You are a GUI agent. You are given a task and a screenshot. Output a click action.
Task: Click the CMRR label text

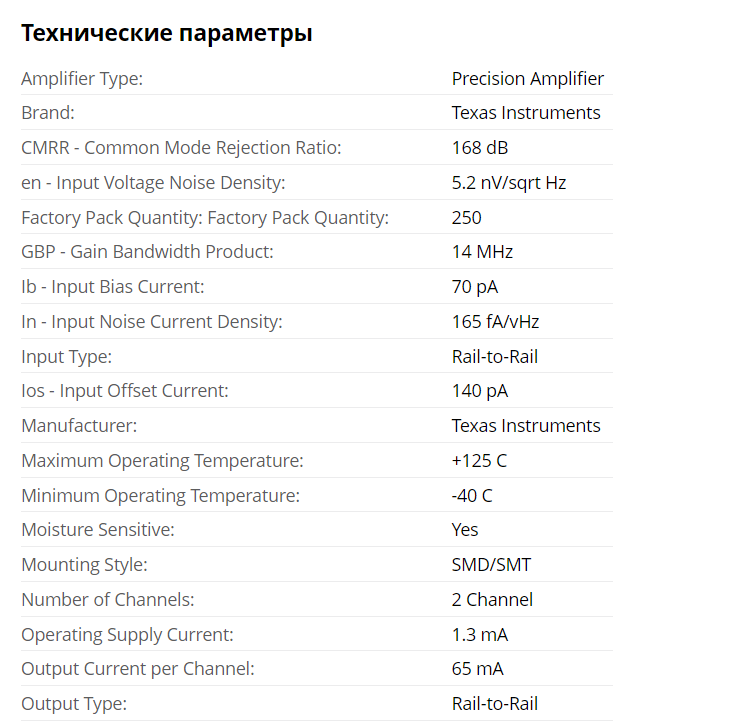click(181, 148)
